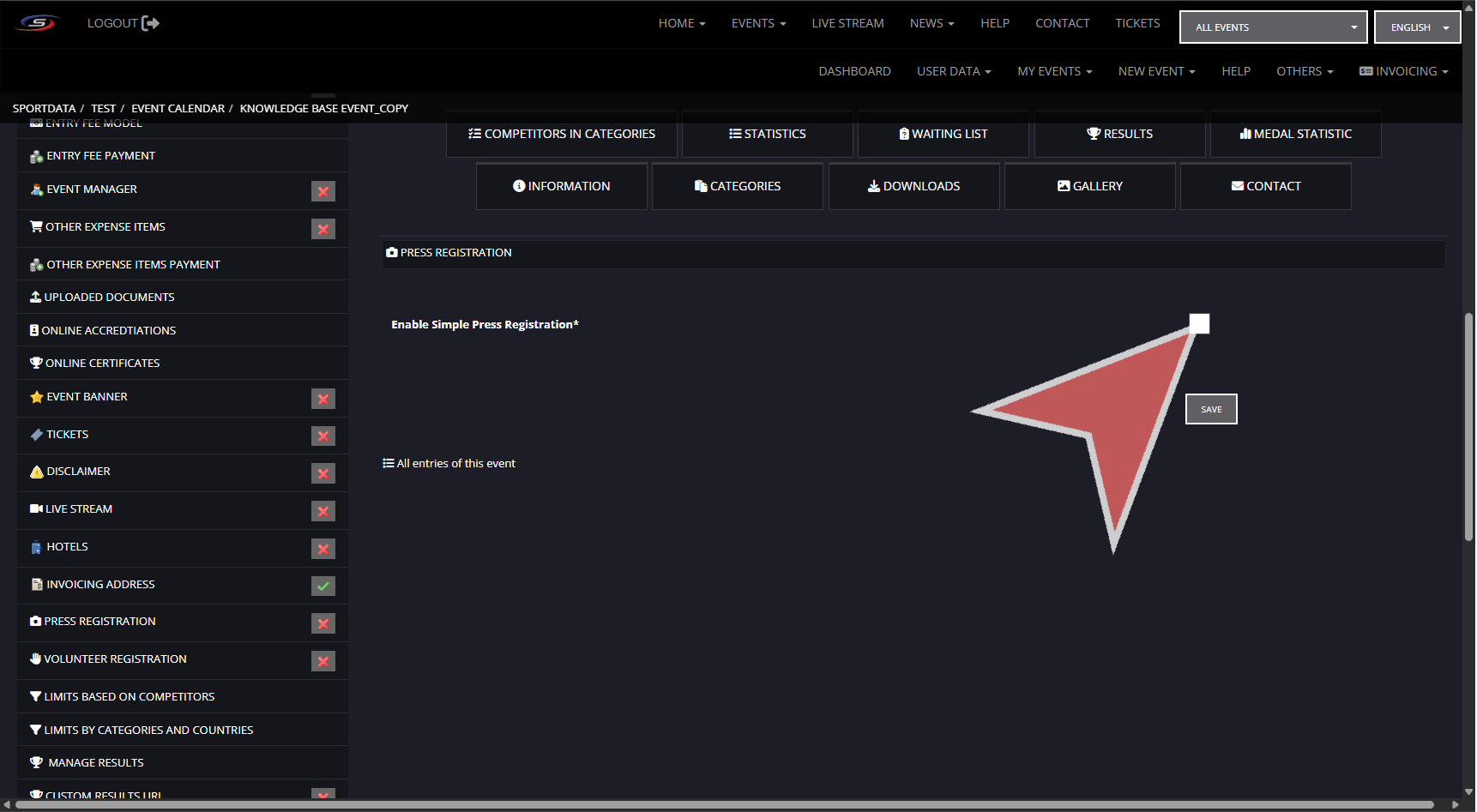Toggle the Invoicing Address green check status
The width and height of the screenshot is (1477, 812).
tap(323, 586)
